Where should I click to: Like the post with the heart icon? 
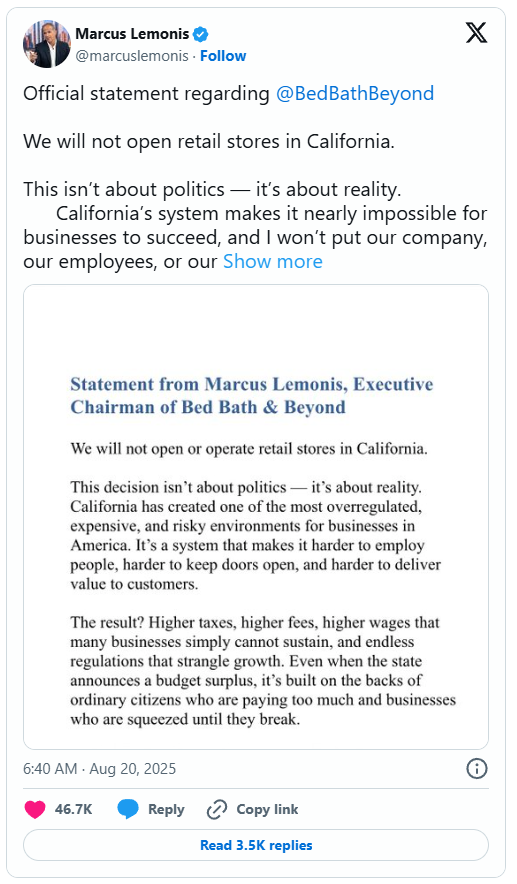35,810
